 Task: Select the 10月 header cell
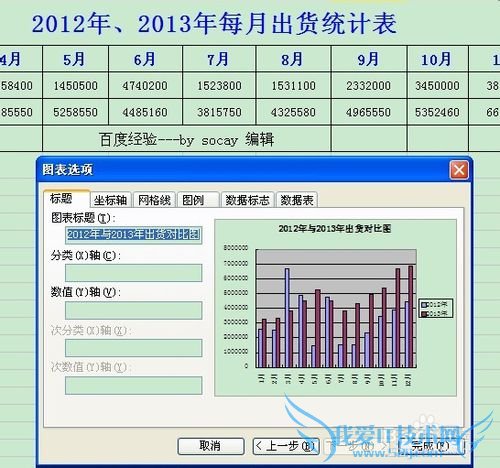pyautogui.click(x=438, y=59)
